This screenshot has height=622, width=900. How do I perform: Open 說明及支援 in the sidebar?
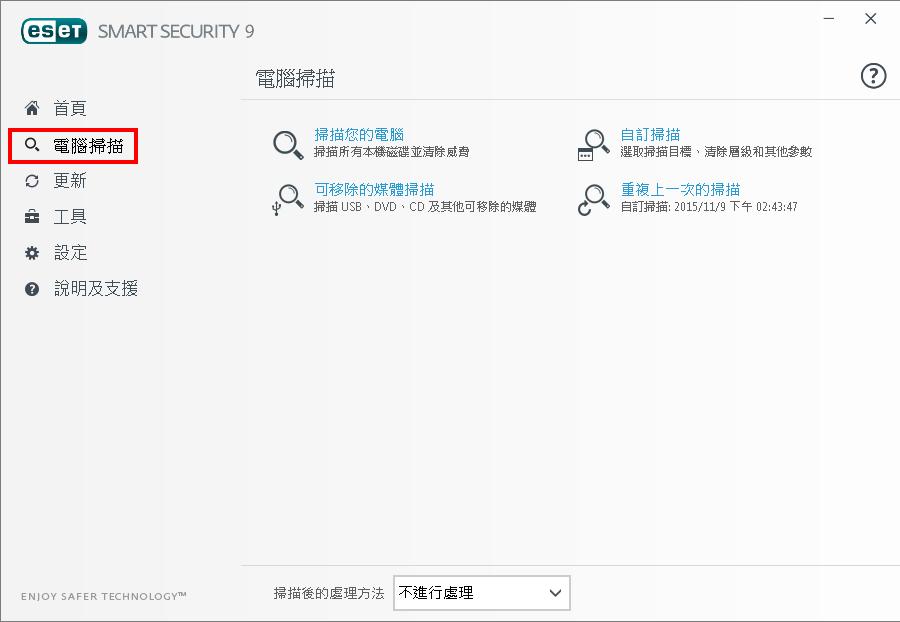pos(96,288)
